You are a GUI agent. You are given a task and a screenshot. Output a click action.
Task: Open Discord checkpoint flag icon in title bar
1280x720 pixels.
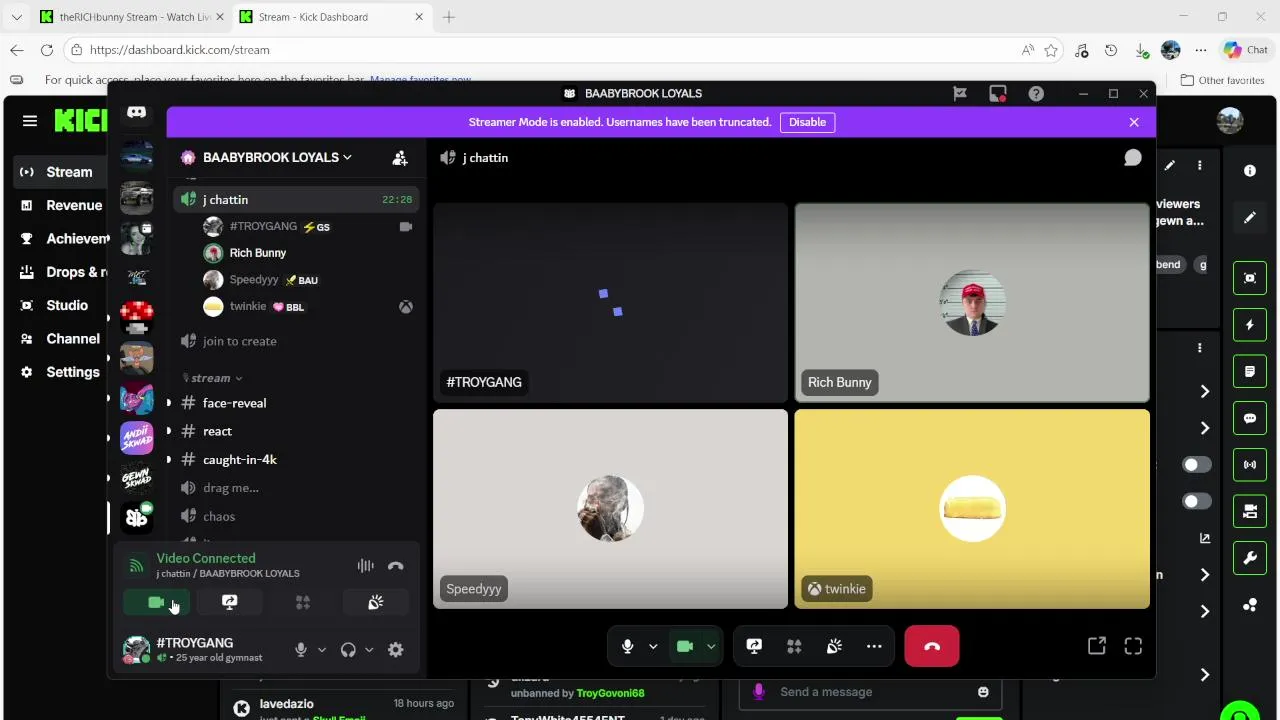(x=960, y=93)
